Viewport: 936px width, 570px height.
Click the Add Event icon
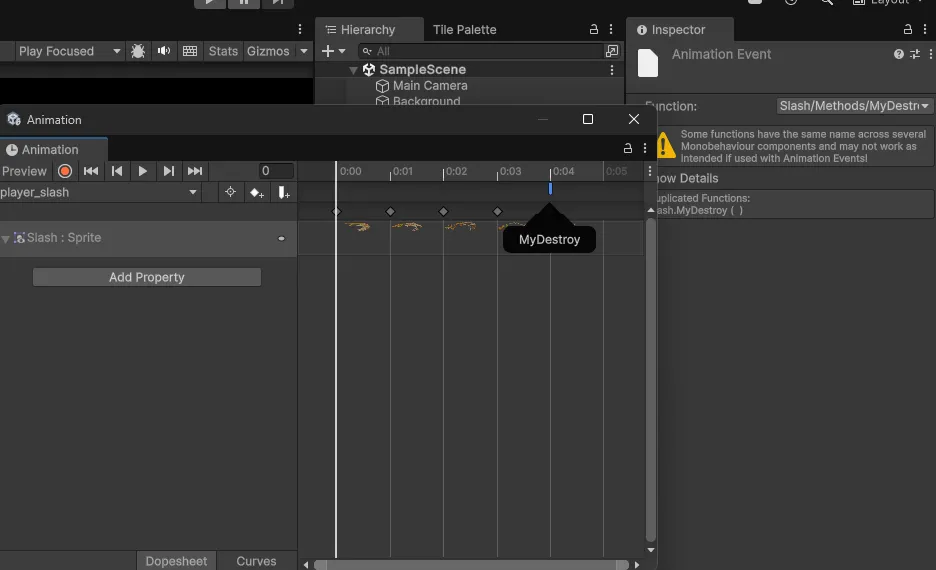(x=284, y=193)
